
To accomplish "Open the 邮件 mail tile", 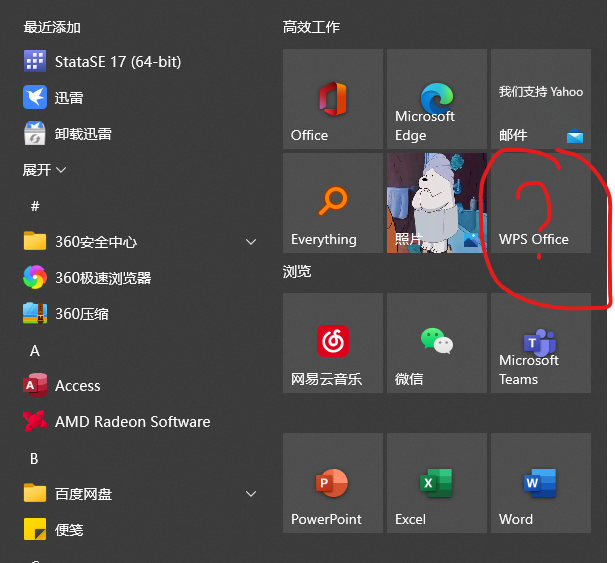I will 541,99.
